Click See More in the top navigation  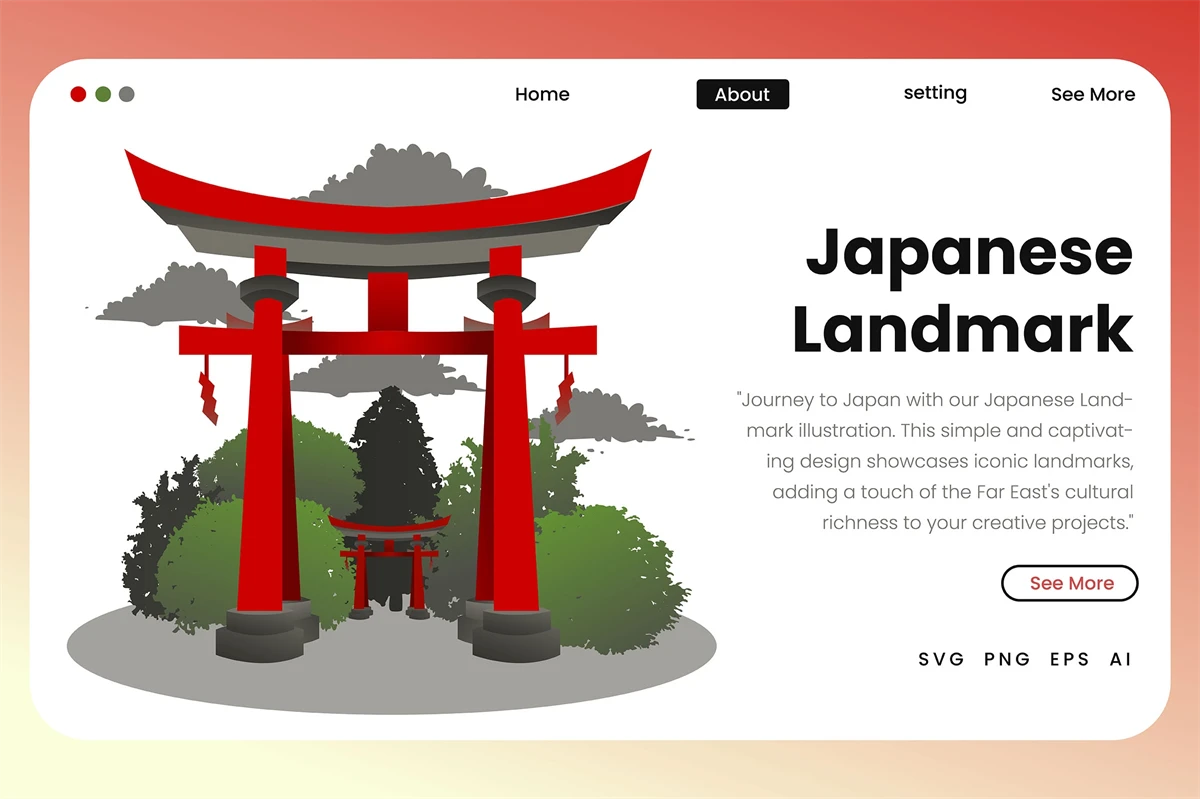pos(1092,94)
